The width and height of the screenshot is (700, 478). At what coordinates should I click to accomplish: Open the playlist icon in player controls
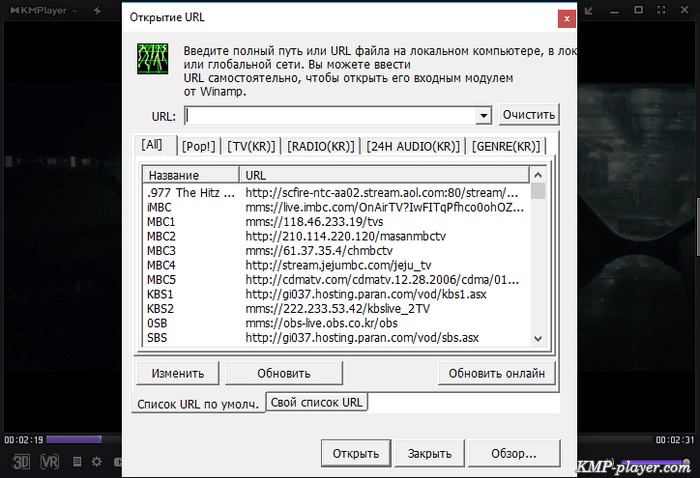[77, 461]
